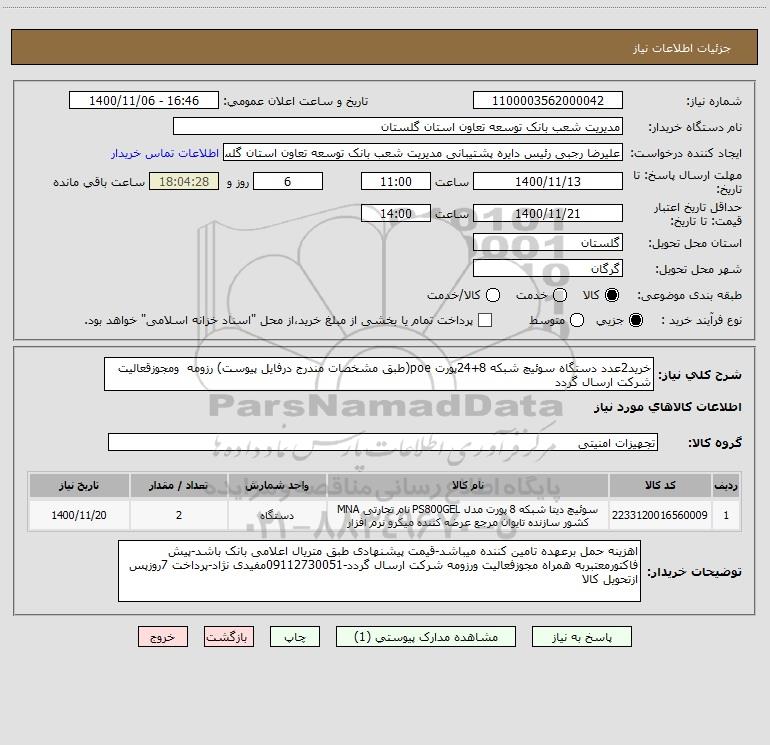The width and height of the screenshot is (770, 745).
Task: Select the کالا radio button
Action: point(612,295)
